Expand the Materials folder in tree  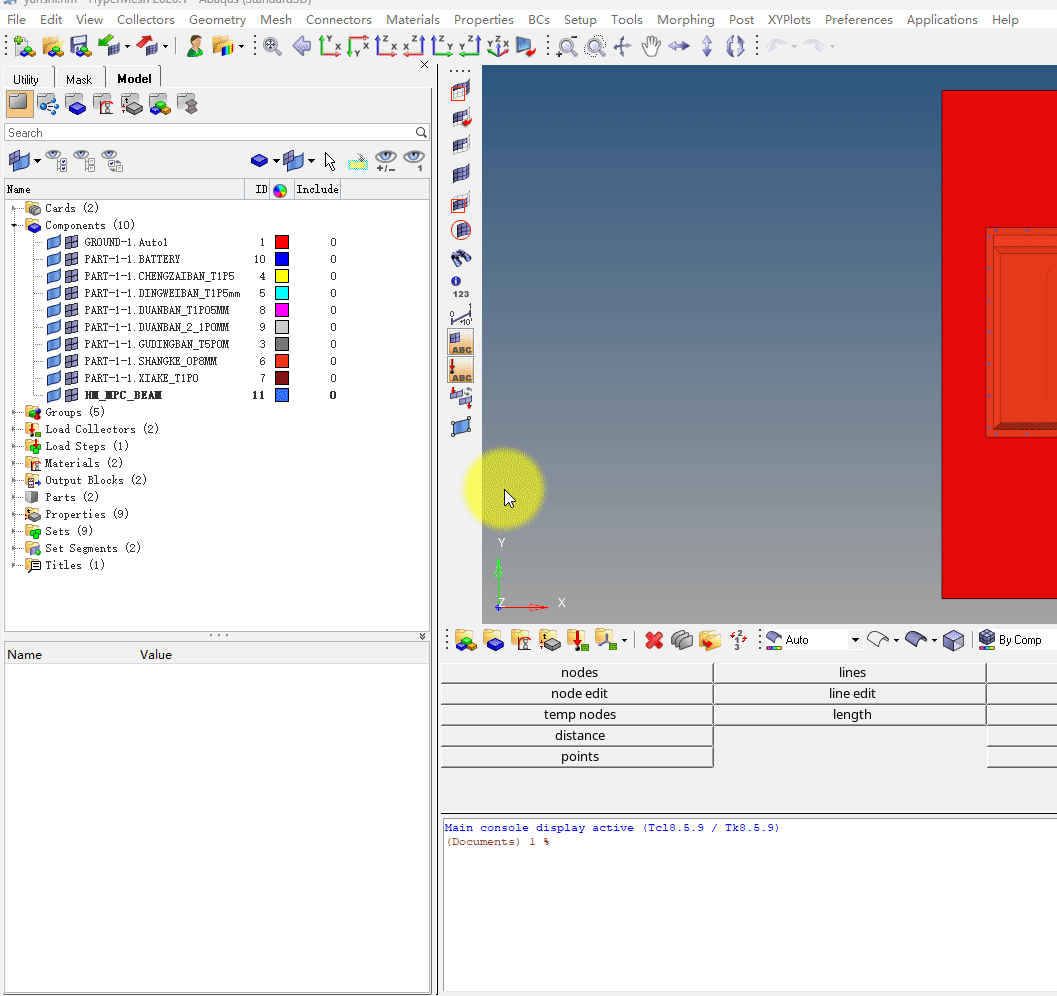click(15, 463)
